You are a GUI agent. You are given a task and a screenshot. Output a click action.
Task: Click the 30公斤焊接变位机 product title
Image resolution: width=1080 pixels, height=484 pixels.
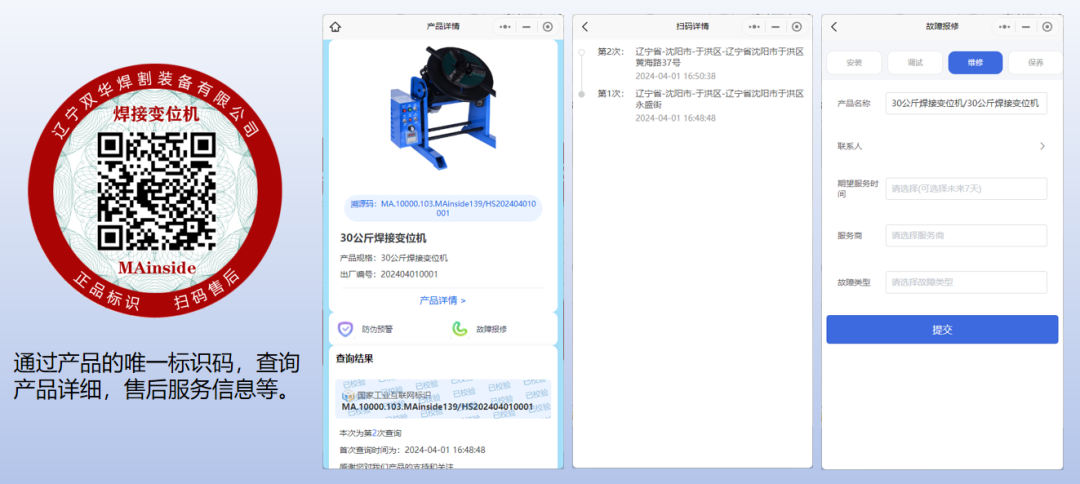click(x=384, y=238)
